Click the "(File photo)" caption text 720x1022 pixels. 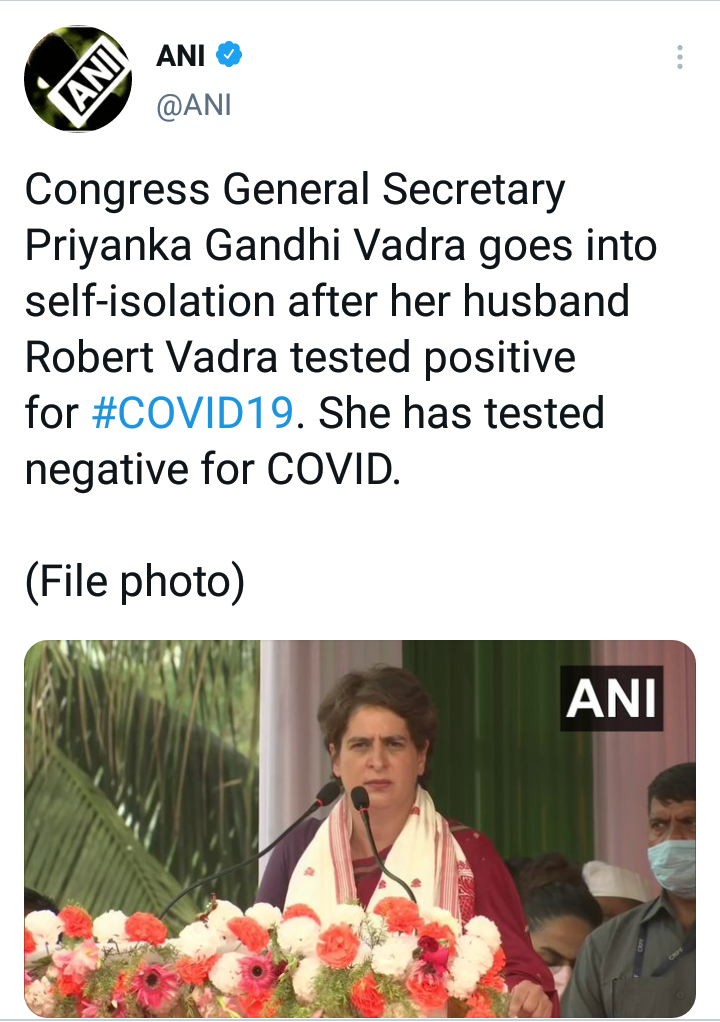point(135,583)
